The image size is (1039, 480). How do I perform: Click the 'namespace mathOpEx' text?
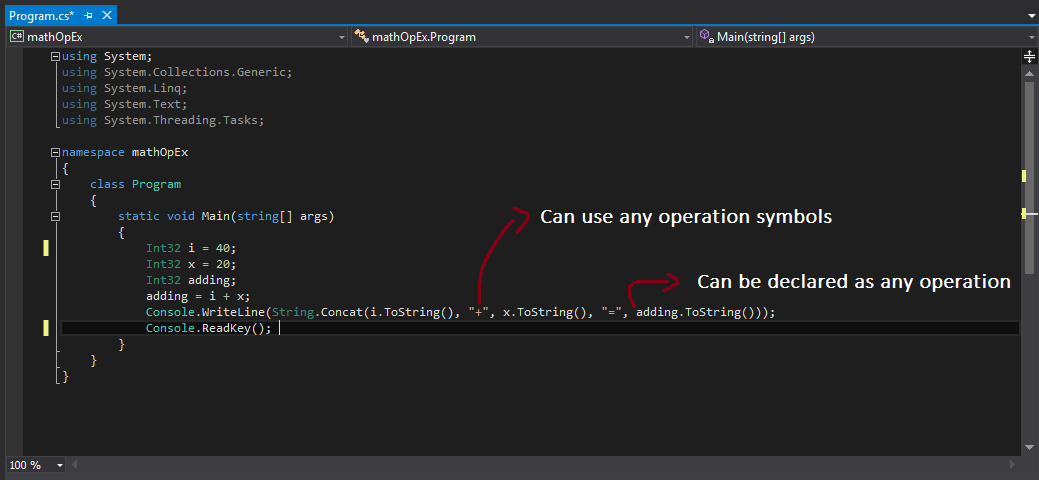[x=125, y=152]
